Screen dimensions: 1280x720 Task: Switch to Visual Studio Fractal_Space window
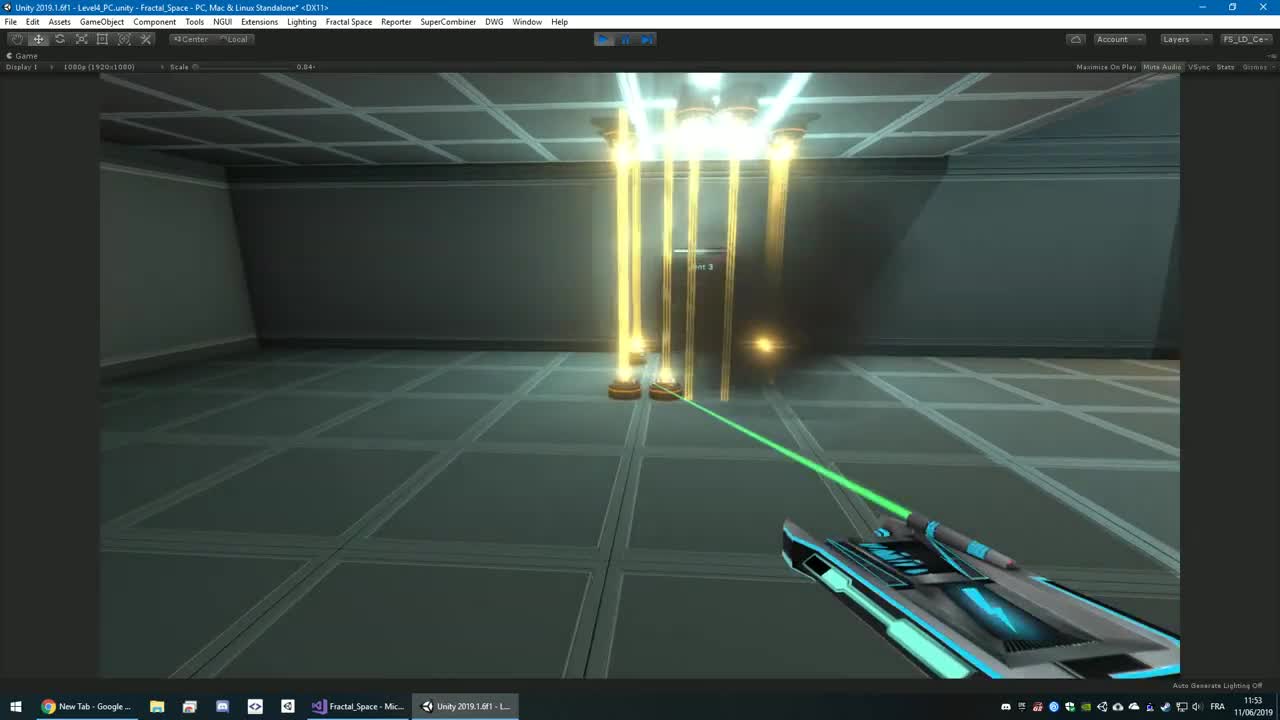click(x=357, y=706)
